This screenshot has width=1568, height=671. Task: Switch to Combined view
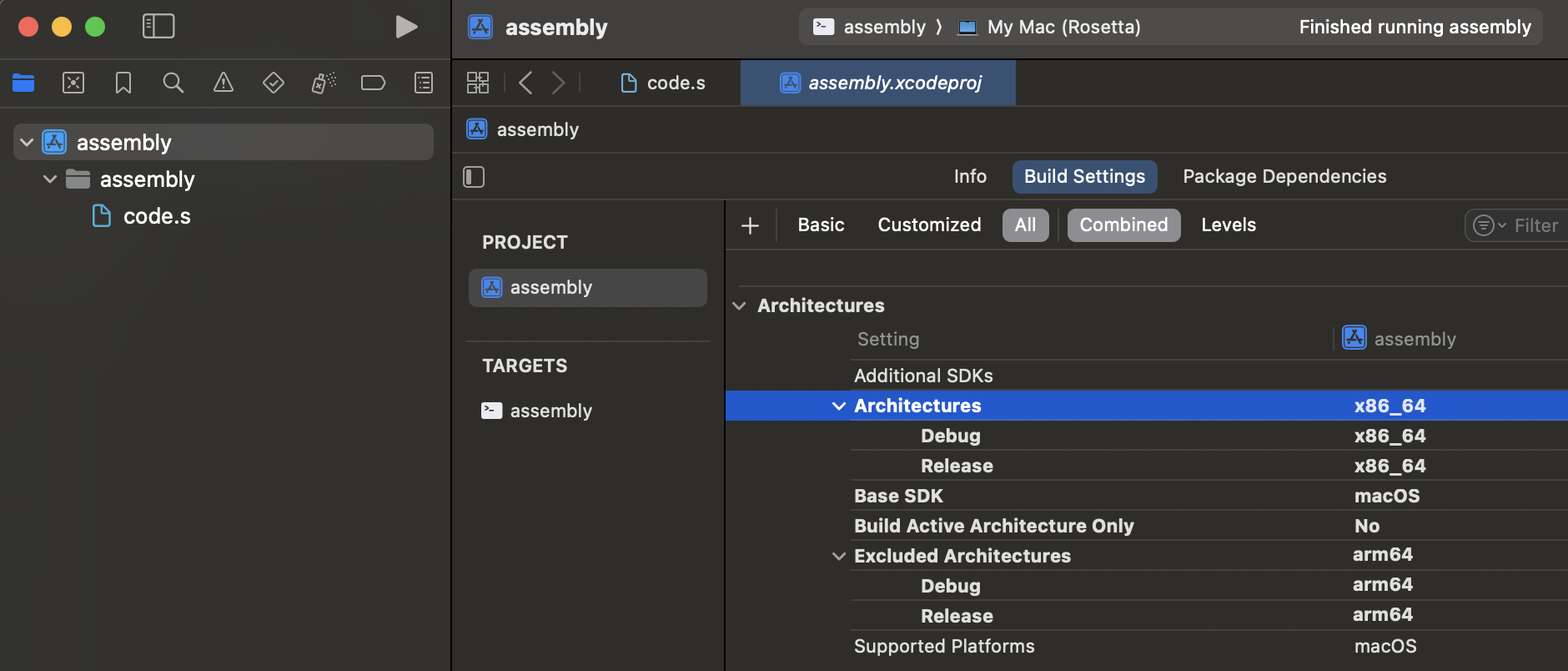(1123, 225)
